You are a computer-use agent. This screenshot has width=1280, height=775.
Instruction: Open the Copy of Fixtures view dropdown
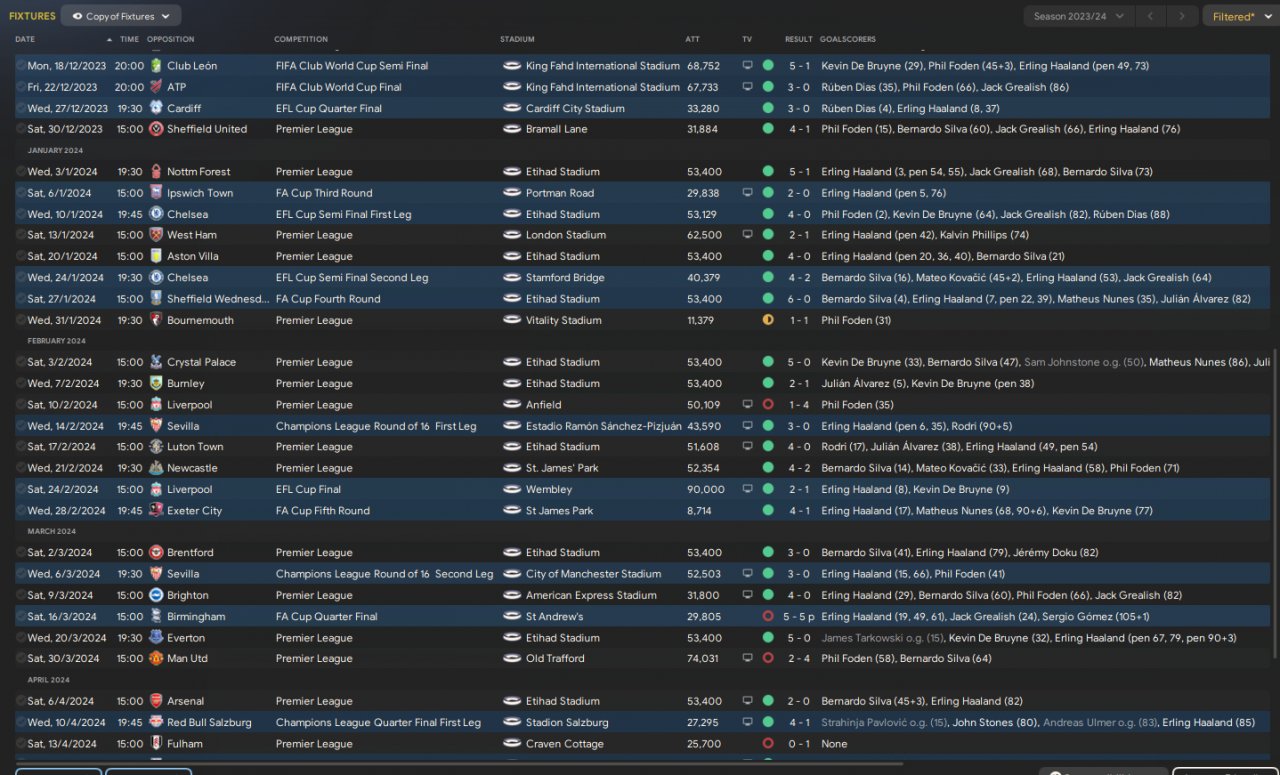(121, 16)
